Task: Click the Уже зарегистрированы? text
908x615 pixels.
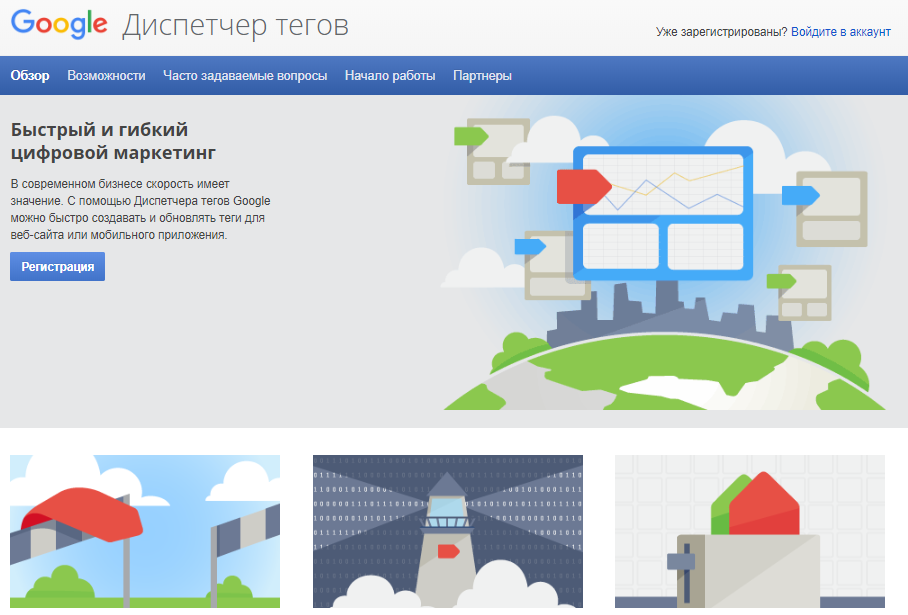Action: coord(722,32)
